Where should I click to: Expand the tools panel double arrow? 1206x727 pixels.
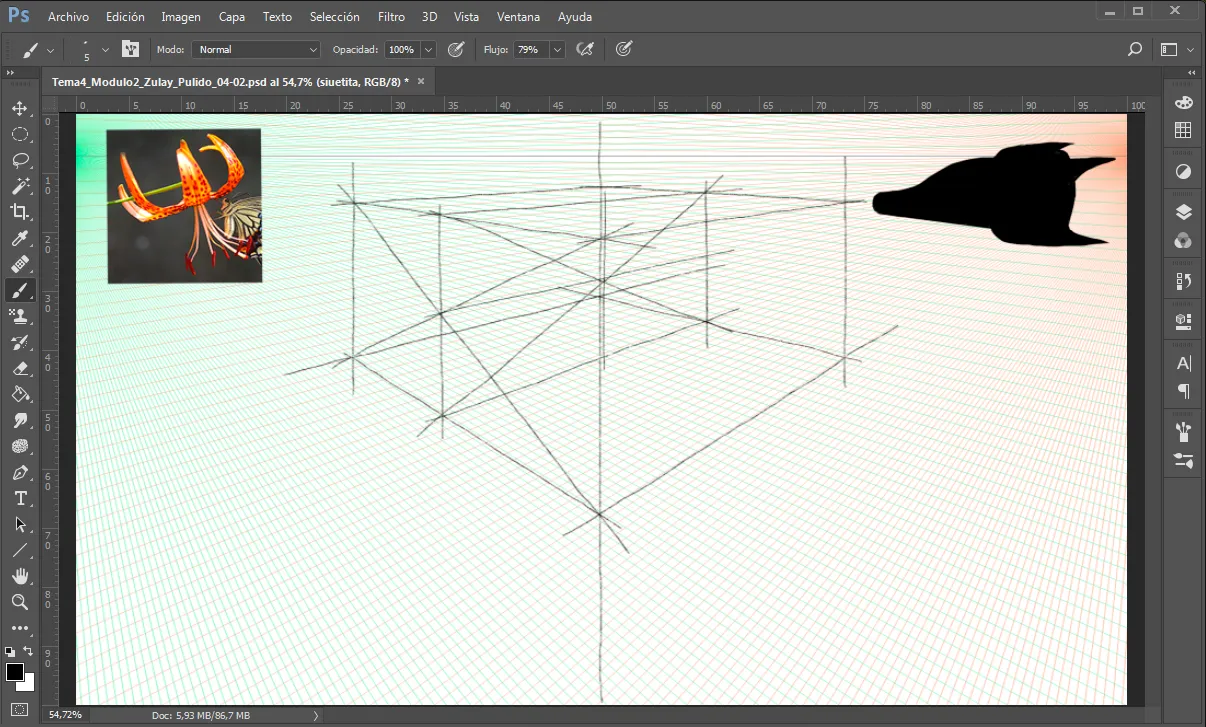click(10, 73)
